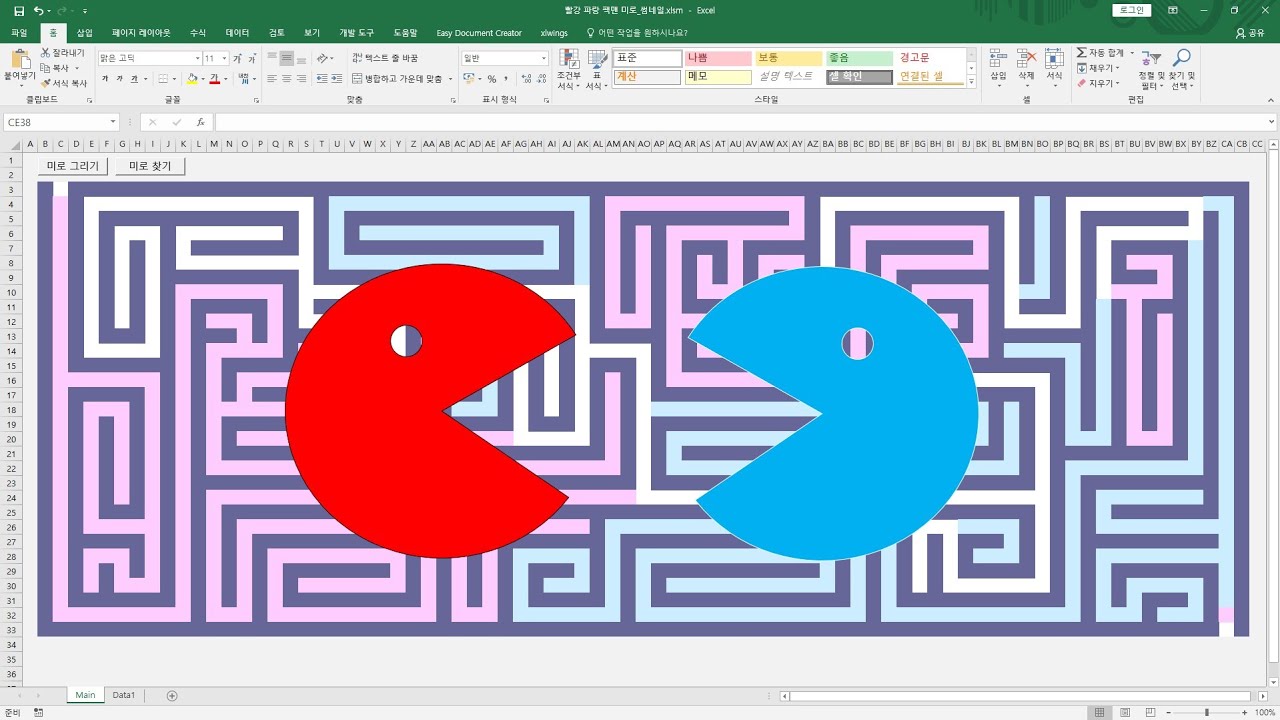Image resolution: width=1280 pixels, height=720 pixels.
Task: Open the font size dropdown showing 11
Action: (x=225, y=59)
